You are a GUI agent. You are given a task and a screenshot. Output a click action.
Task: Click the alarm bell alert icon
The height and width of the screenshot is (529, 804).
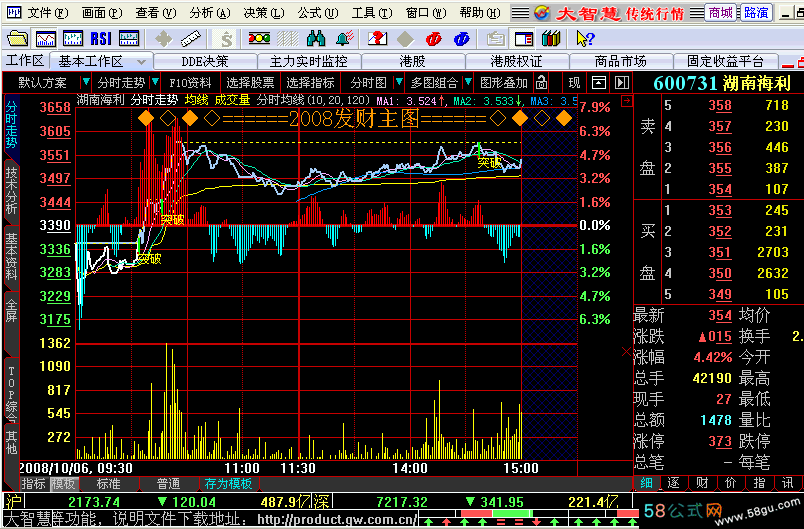click(344, 38)
